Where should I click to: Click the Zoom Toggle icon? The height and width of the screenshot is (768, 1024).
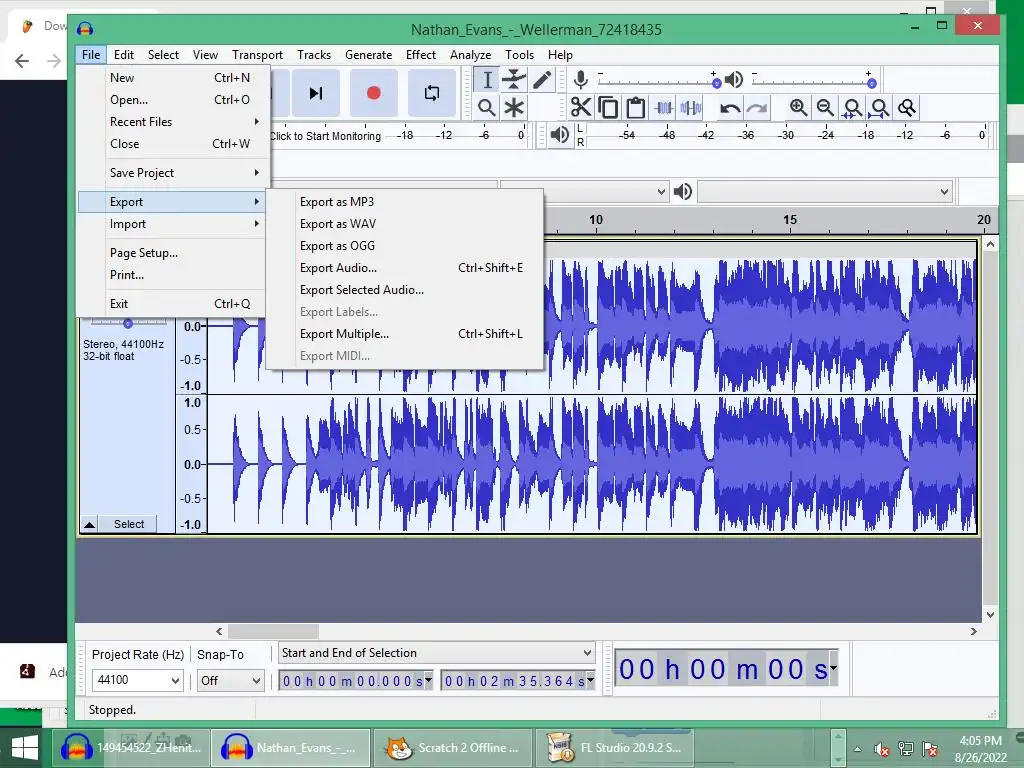[x=907, y=107]
